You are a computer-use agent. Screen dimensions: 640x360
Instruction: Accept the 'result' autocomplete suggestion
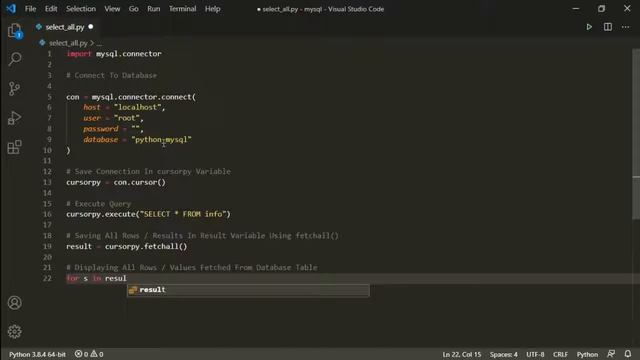pos(248,290)
